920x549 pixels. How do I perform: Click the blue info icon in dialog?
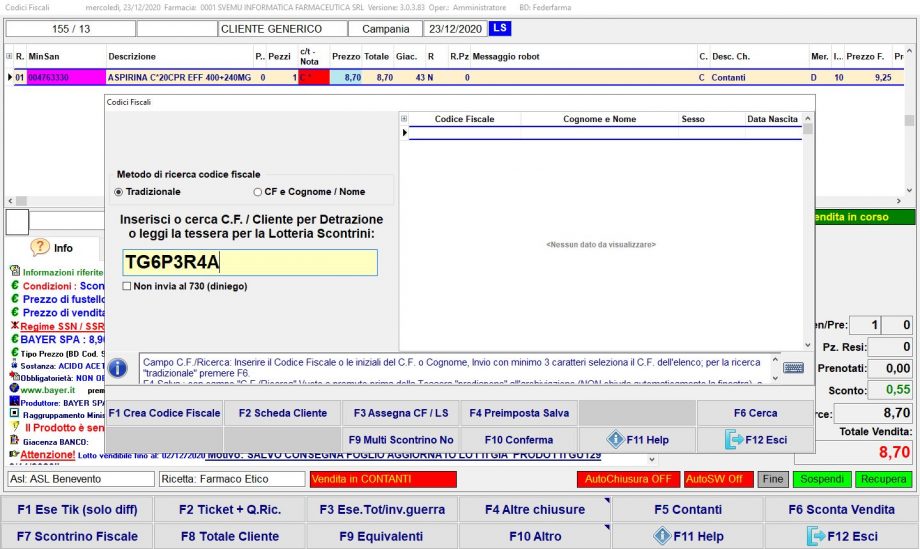click(118, 368)
